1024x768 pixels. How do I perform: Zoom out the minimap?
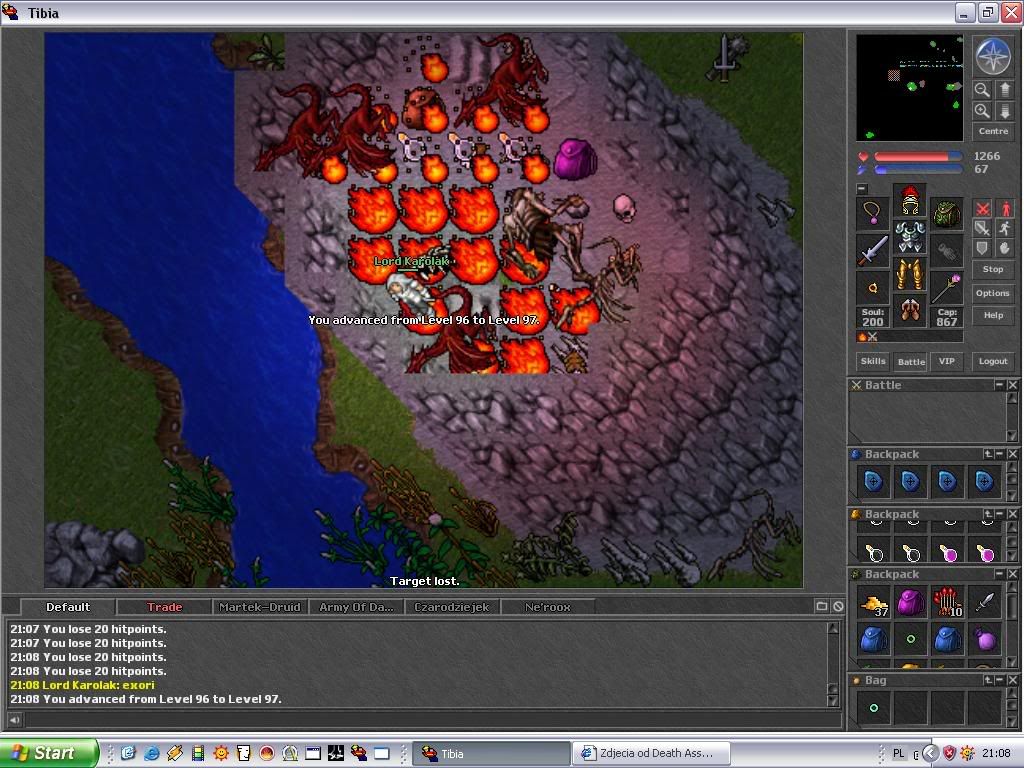(982, 89)
